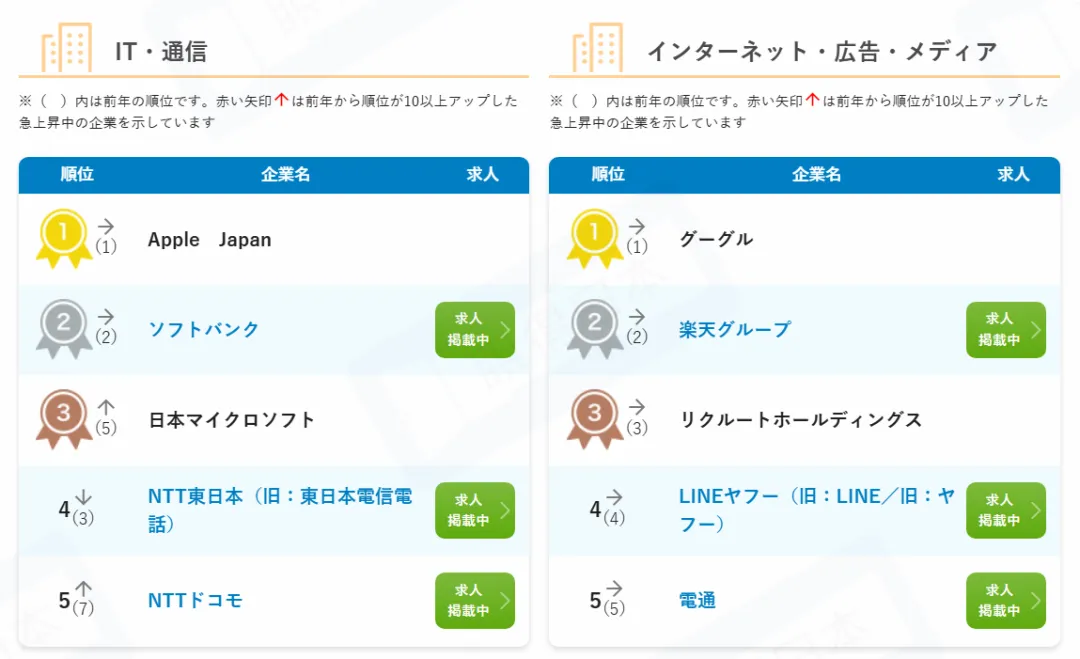Click the bronze medal icon for リクルートホールディングス
Image resolution: width=1080 pixels, height=659 pixels.
click(594, 419)
